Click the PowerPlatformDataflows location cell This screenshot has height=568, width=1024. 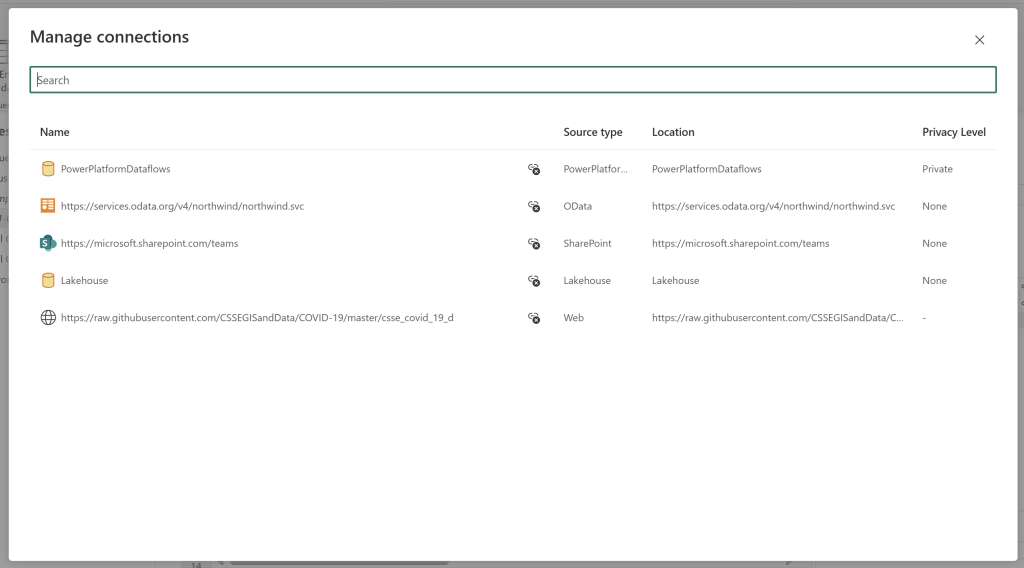point(707,169)
